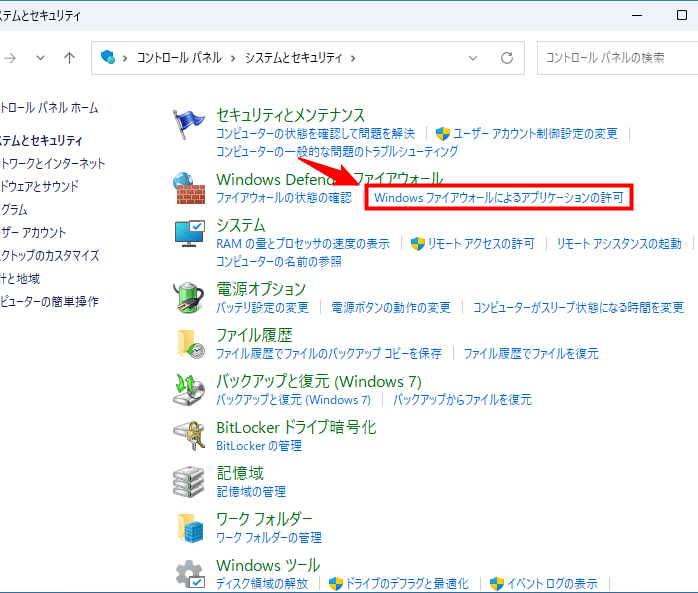Select ユーザー アカウント in sidebar
This screenshot has height=593, width=698.
[33, 232]
